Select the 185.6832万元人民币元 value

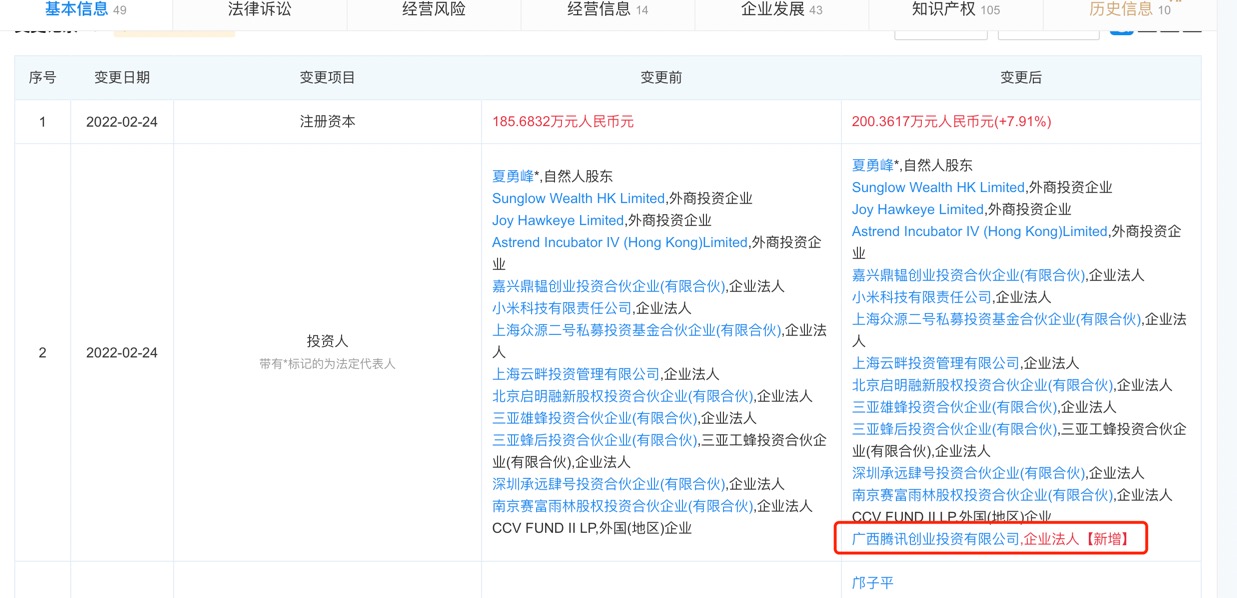tap(563, 122)
